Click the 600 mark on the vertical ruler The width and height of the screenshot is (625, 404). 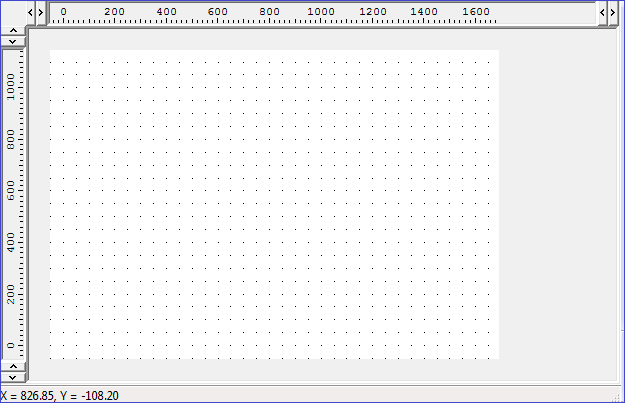click(11, 190)
